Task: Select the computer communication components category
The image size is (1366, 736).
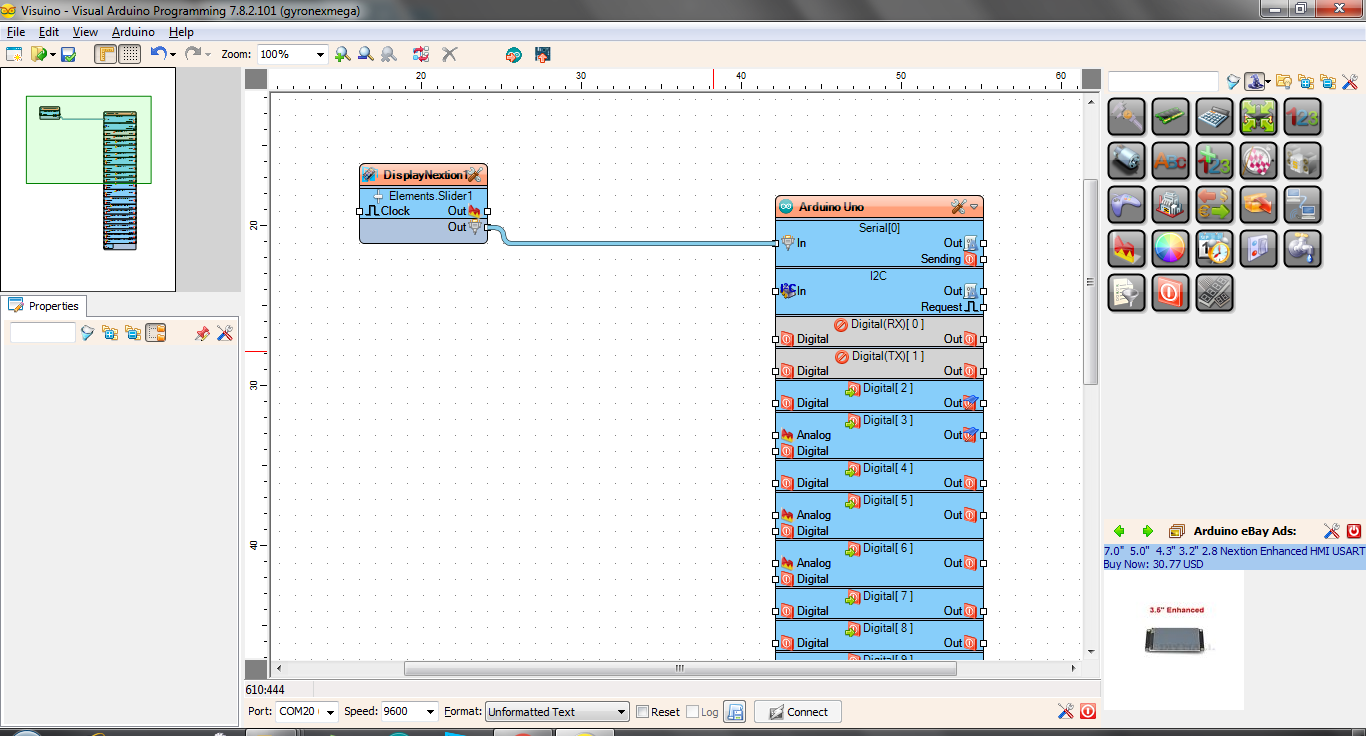Action: (1302, 204)
